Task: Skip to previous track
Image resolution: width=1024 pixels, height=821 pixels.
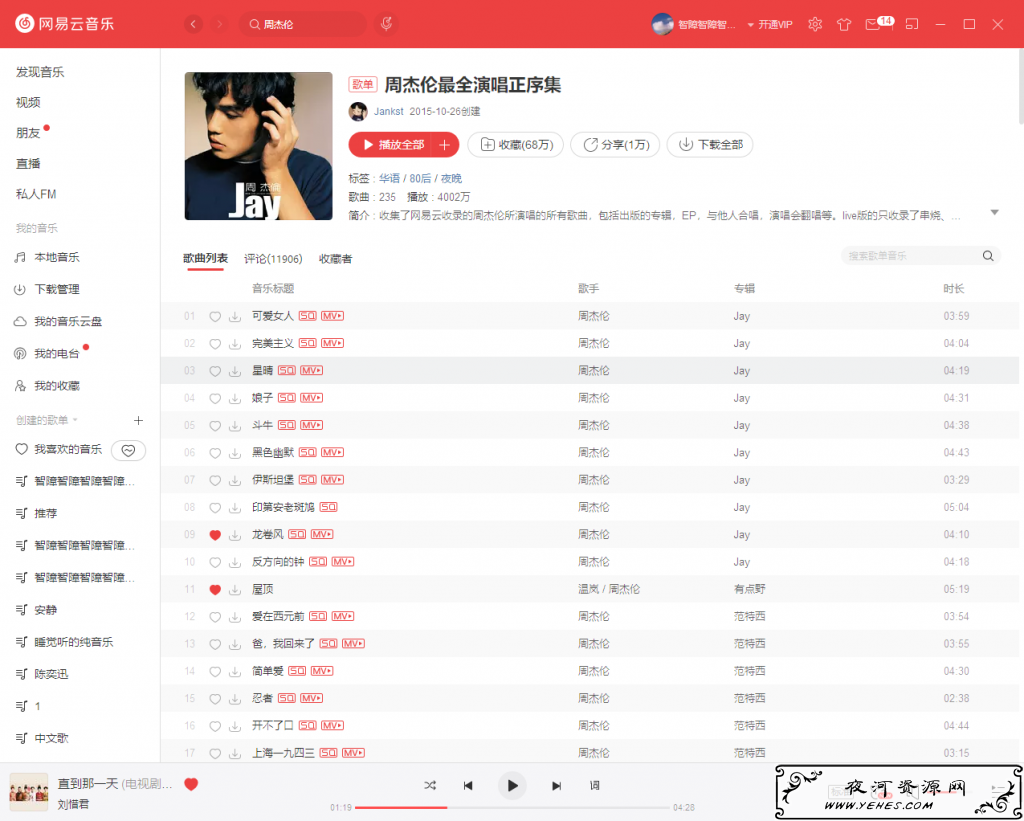Action: (468, 786)
